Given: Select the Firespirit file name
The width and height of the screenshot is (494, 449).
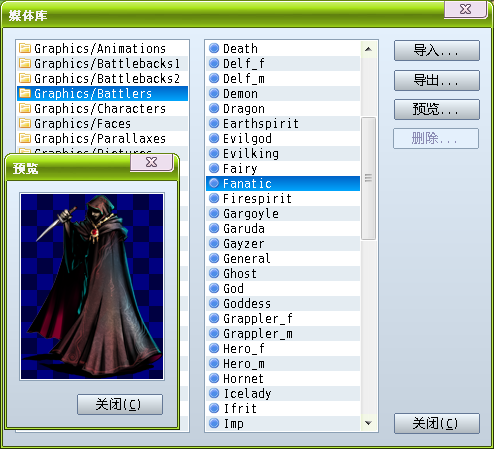Looking at the screenshot, I should [x=257, y=199].
